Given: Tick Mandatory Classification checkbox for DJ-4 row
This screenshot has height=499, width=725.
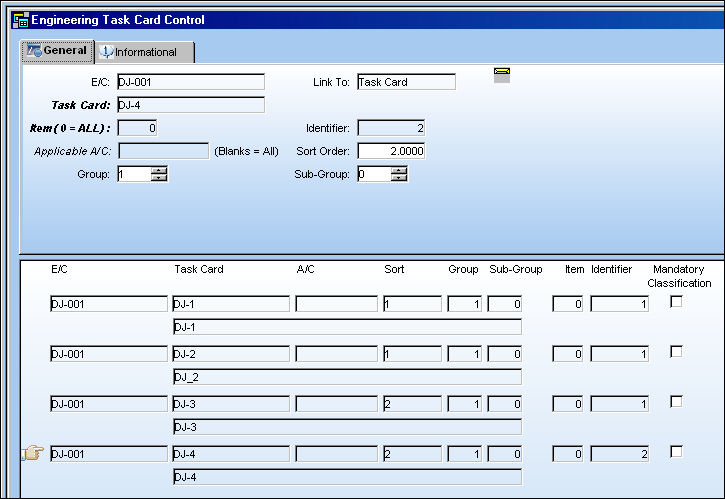Looking at the screenshot, I should [x=676, y=452].
